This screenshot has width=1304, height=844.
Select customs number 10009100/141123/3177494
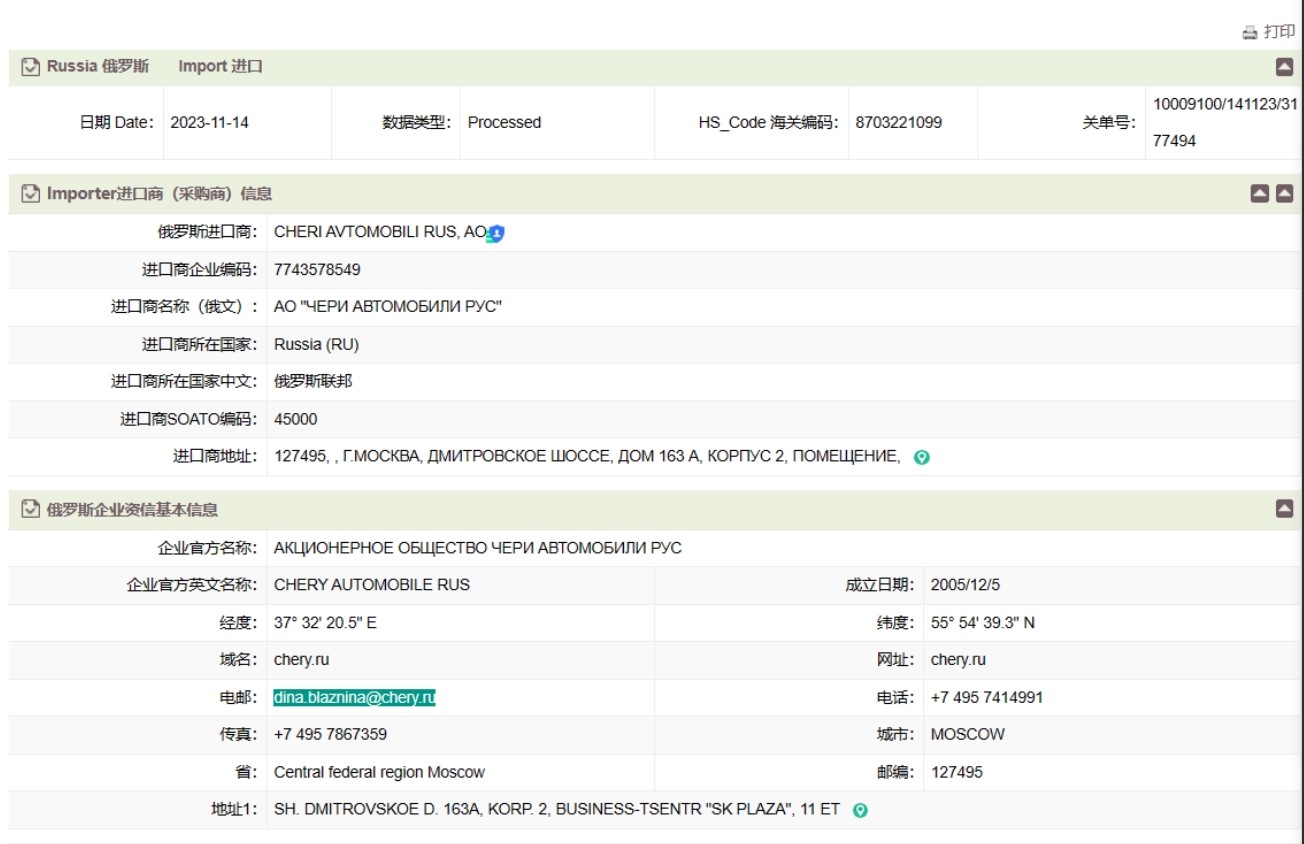coord(1225,122)
